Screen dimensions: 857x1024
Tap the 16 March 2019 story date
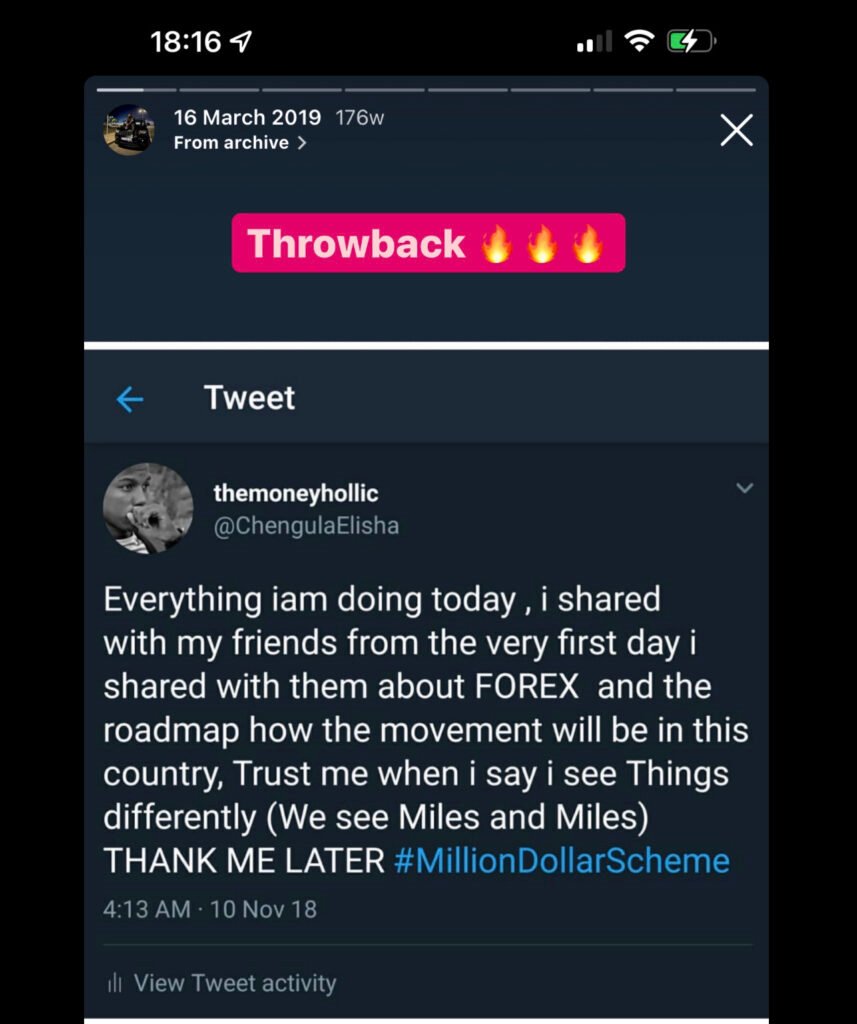coord(247,117)
